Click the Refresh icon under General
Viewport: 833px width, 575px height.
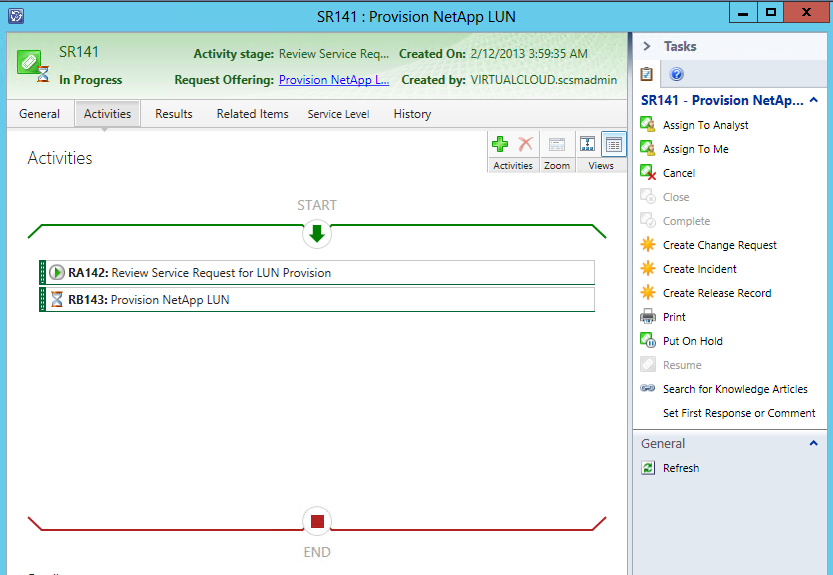[648, 468]
